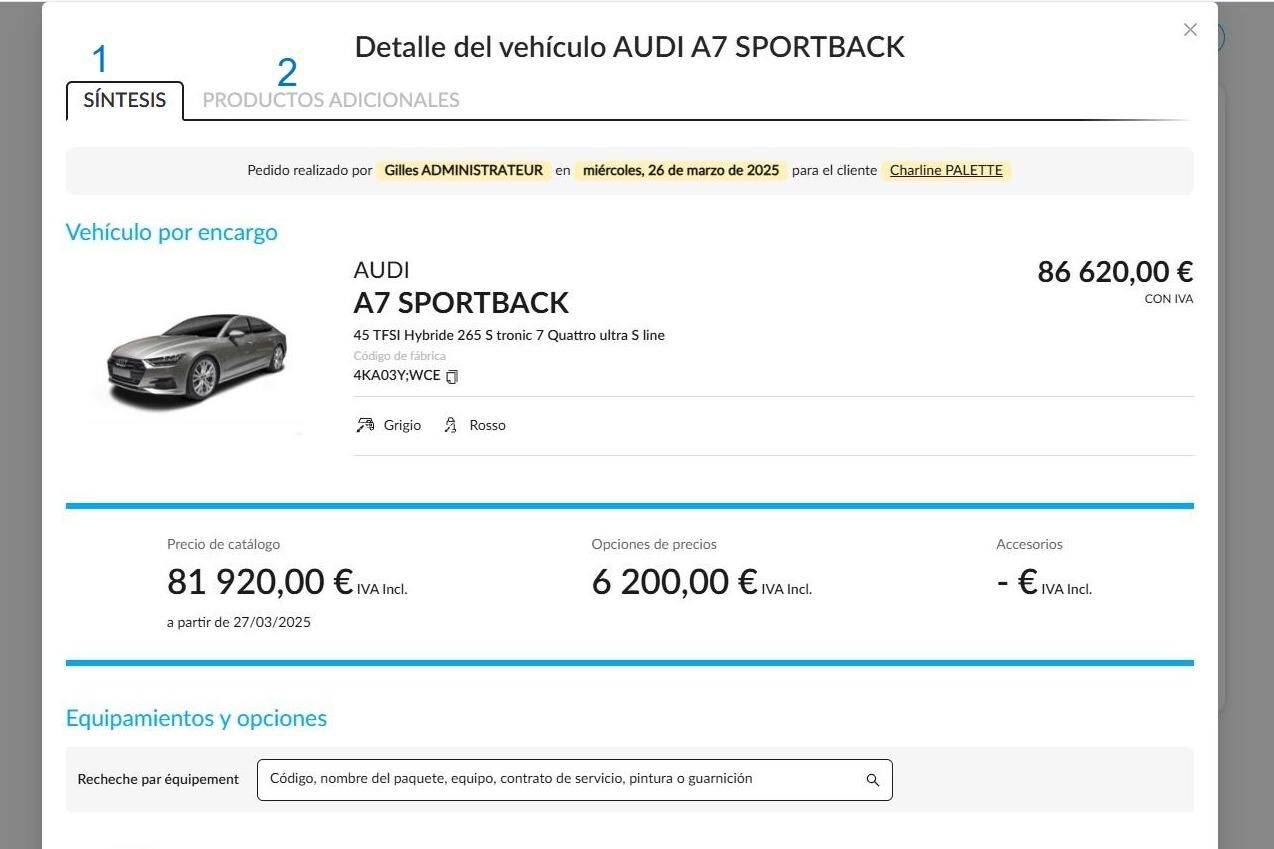This screenshot has height=849, width=1274.
Task: Click the options price 6 200,00 €
Action: [675, 582]
